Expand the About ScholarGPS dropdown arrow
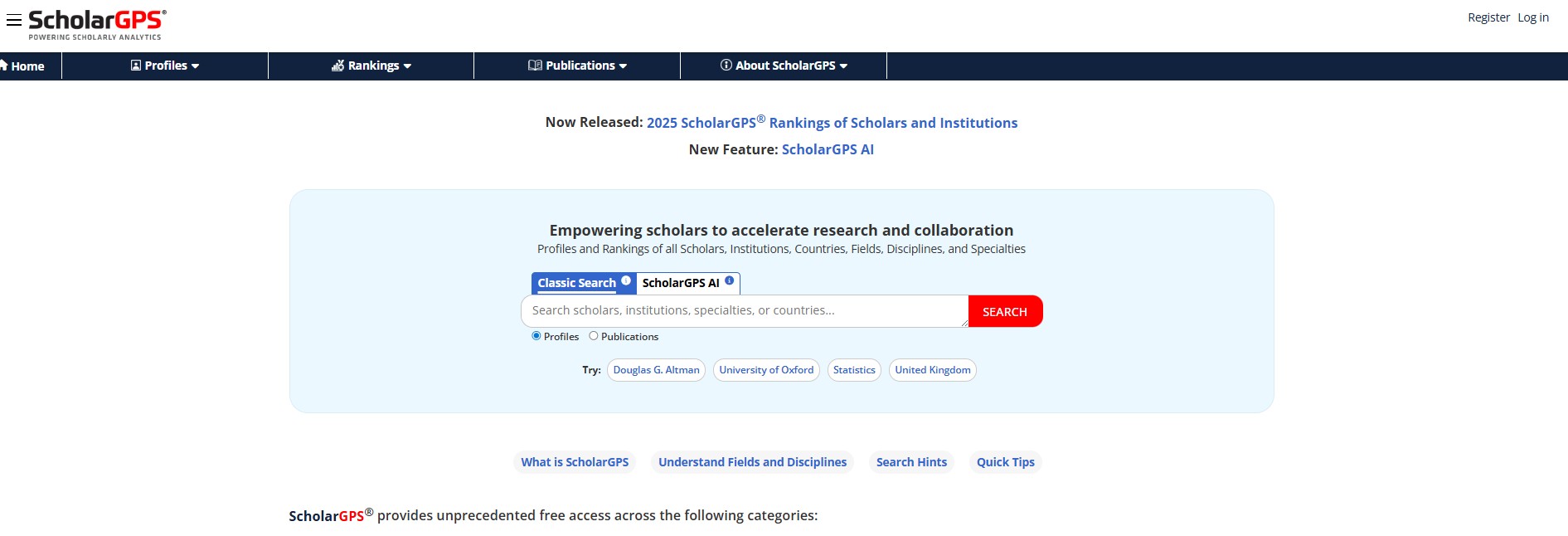Screen dimensions: 1568x536 [x=843, y=66]
